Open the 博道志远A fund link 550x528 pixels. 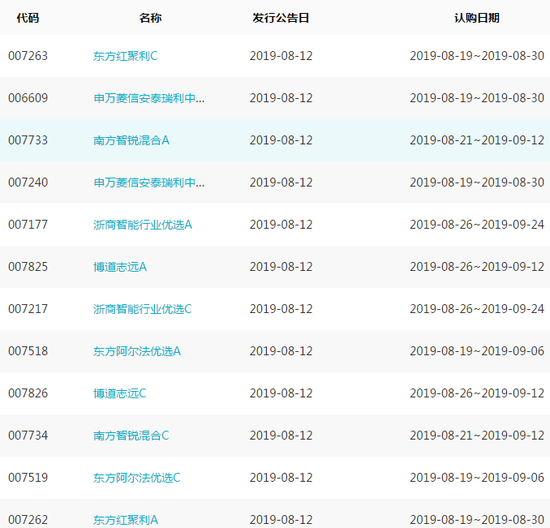[120, 267]
